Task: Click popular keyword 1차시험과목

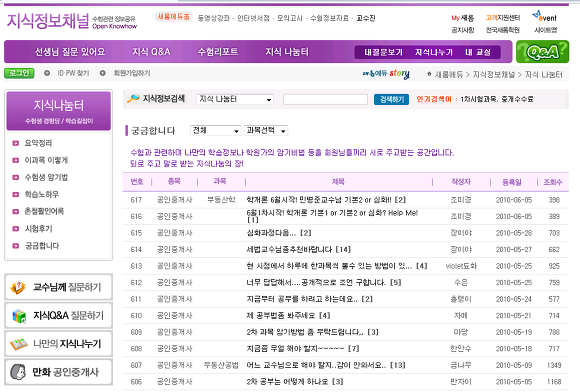Action: click(x=479, y=99)
